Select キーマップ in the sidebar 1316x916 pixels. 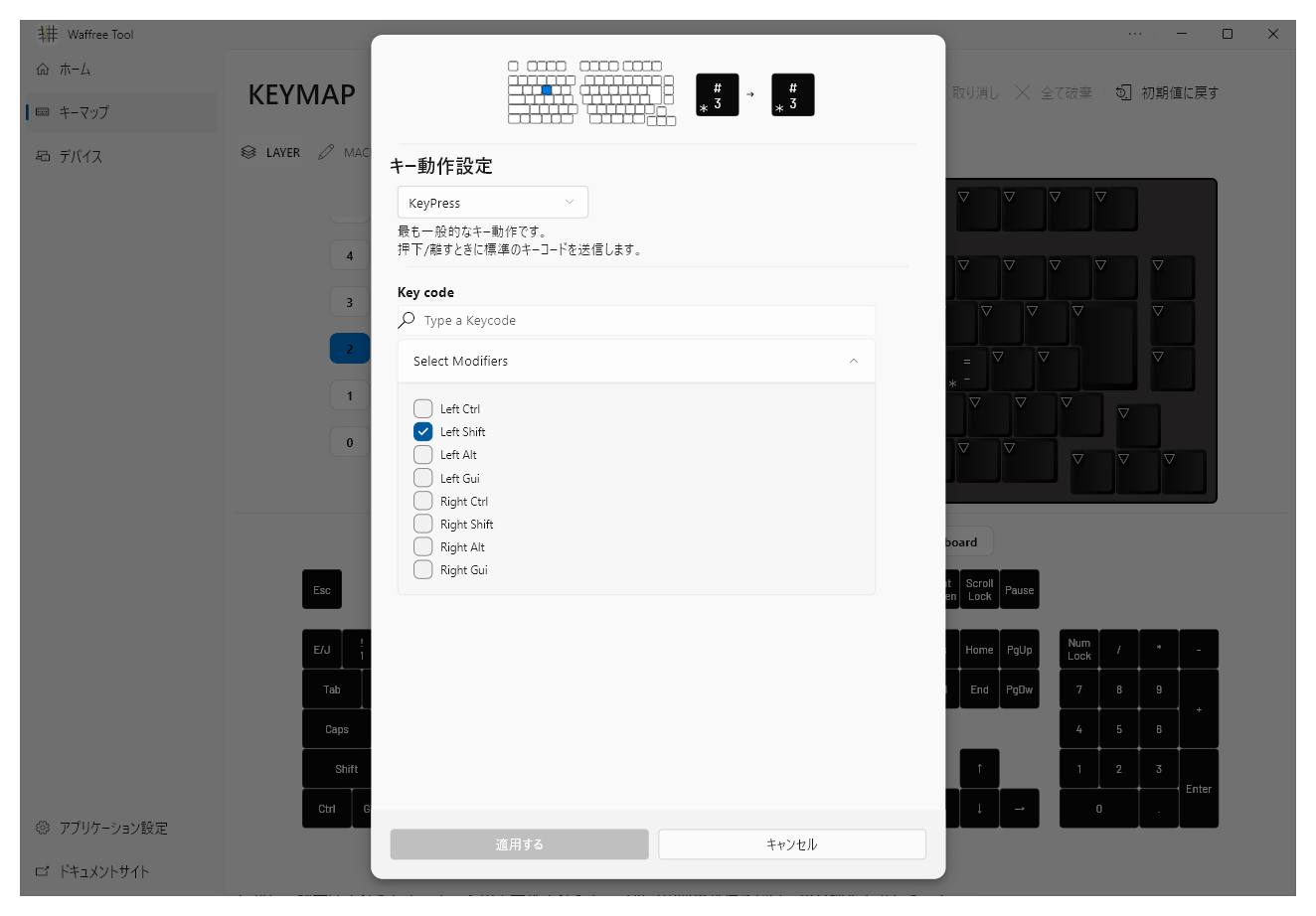[x=119, y=112]
